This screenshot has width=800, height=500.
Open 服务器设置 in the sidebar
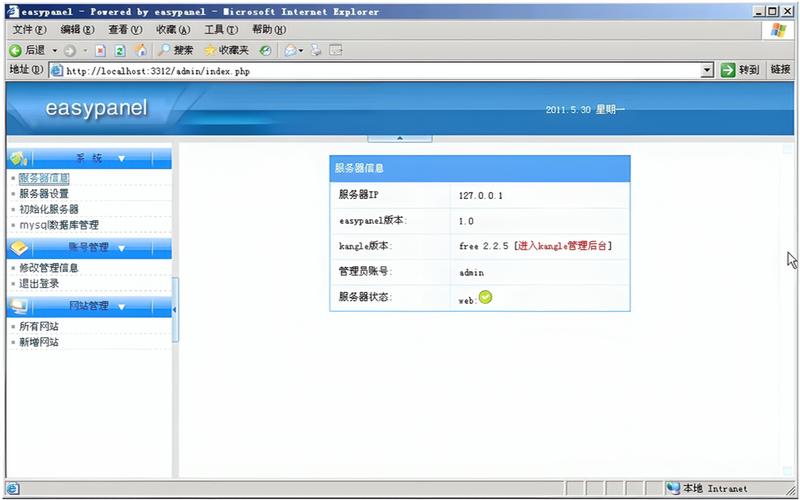pos(44,194)
